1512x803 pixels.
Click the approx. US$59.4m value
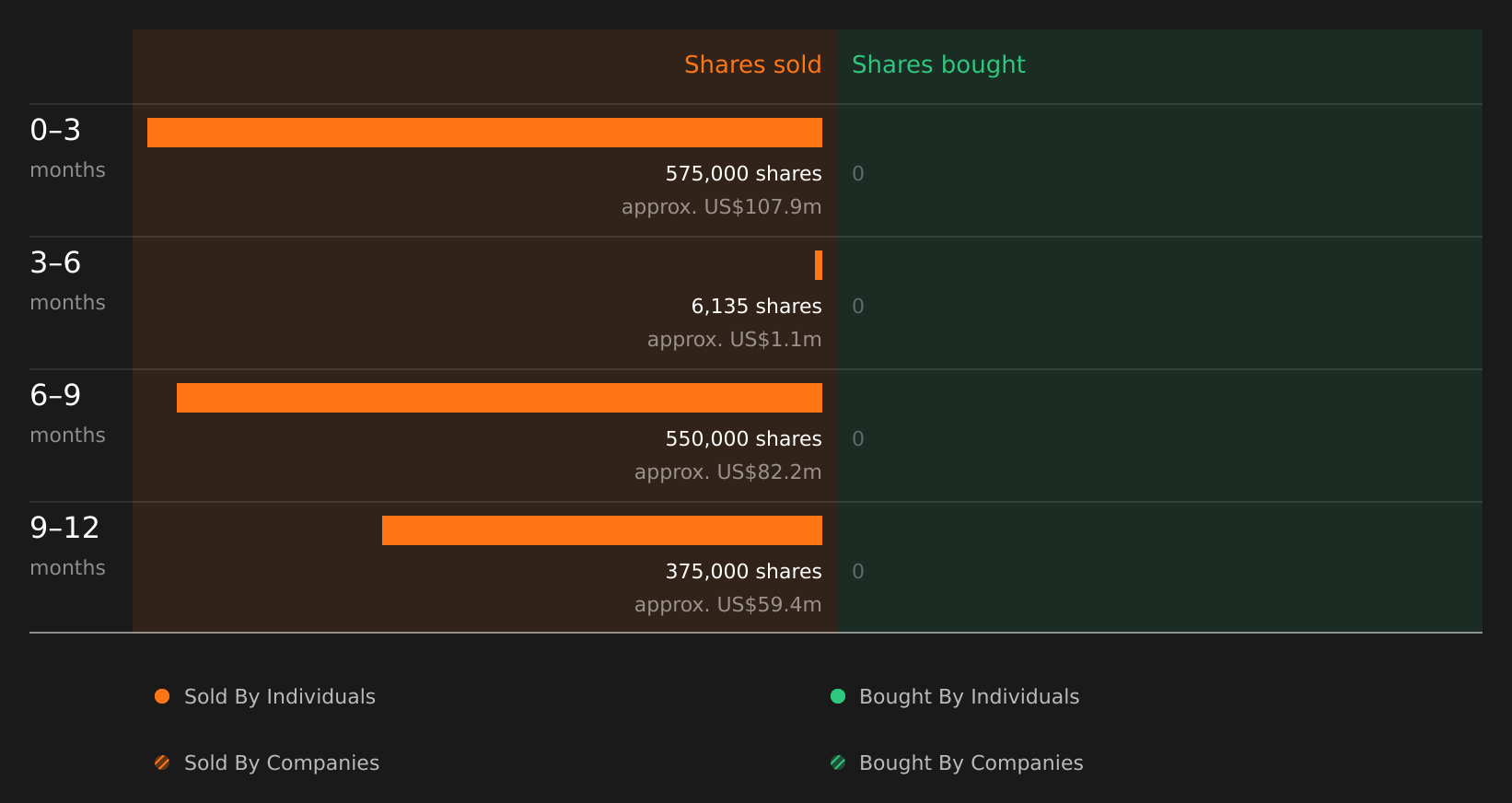click(x=727, y=605)
